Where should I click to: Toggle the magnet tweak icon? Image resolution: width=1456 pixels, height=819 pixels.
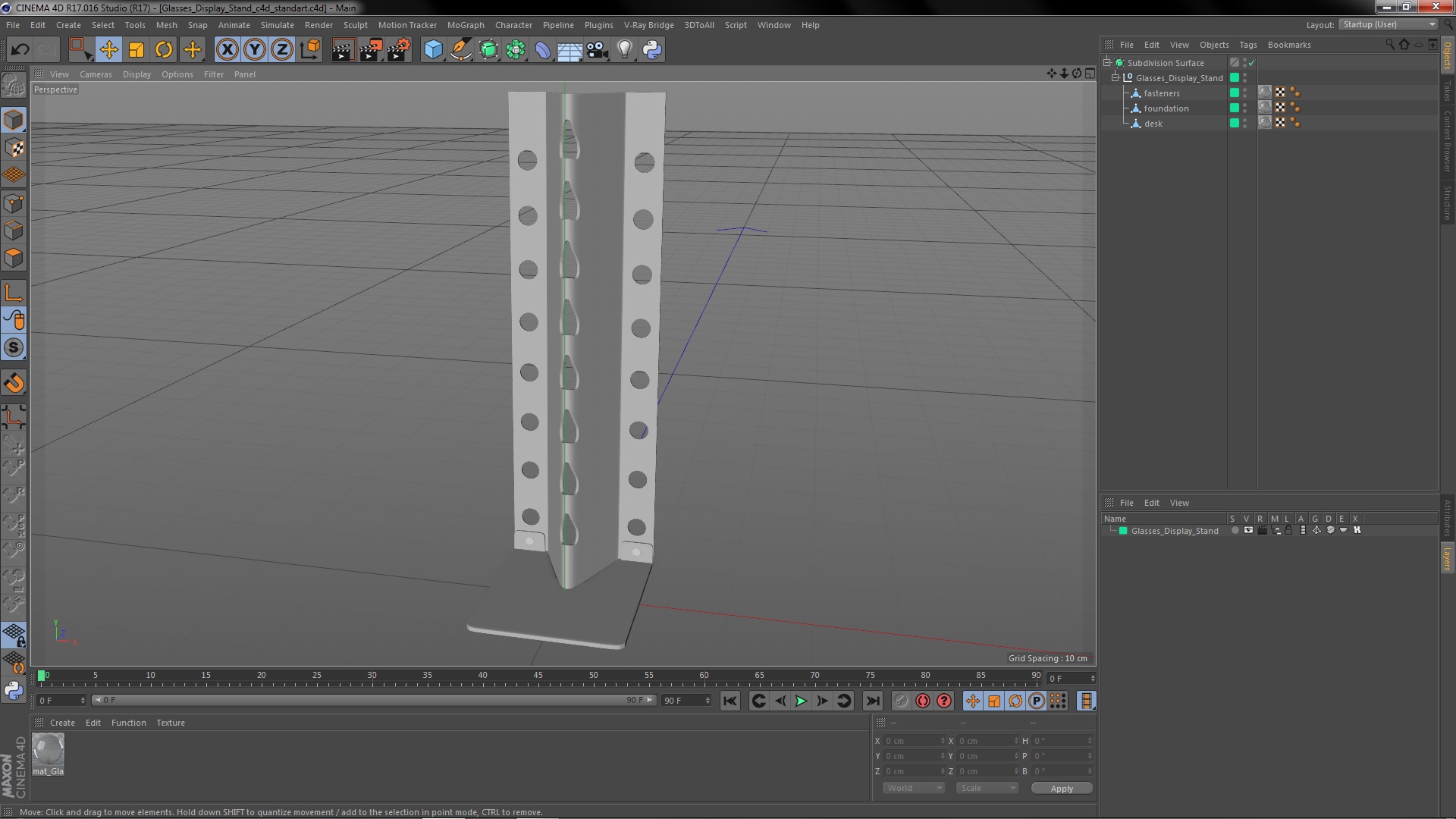[x=14, y=383]
